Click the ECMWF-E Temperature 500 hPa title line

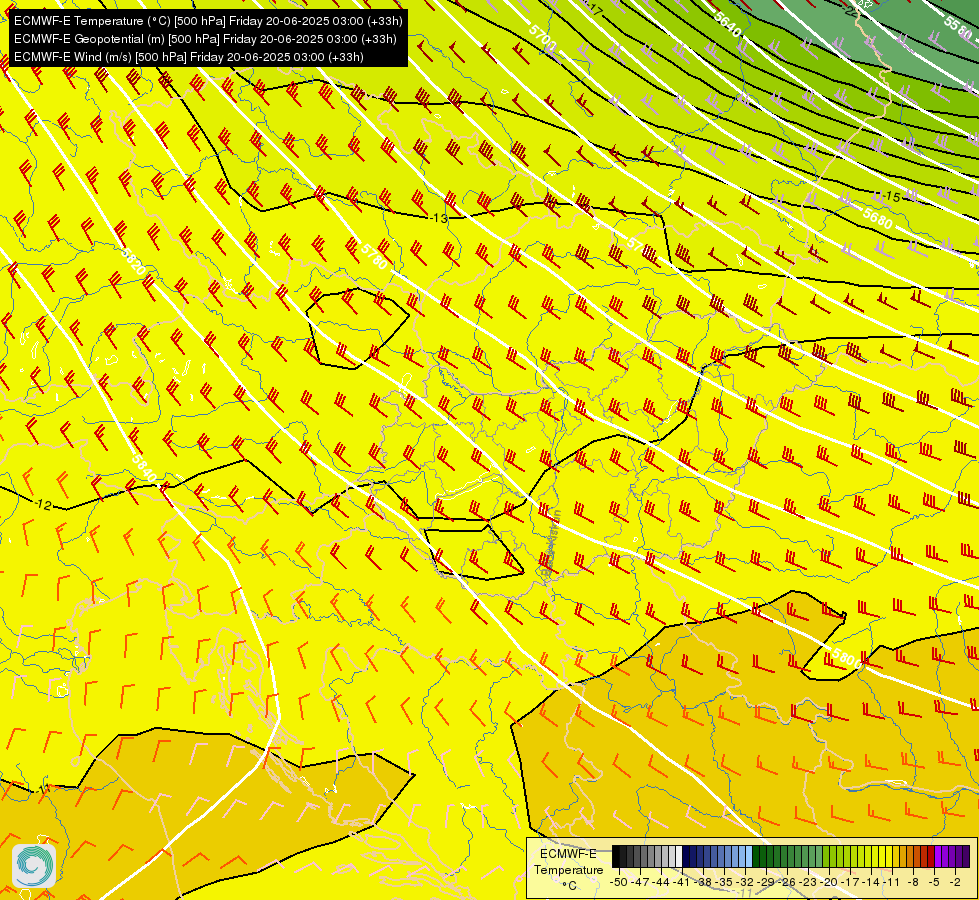click(208, 21)
